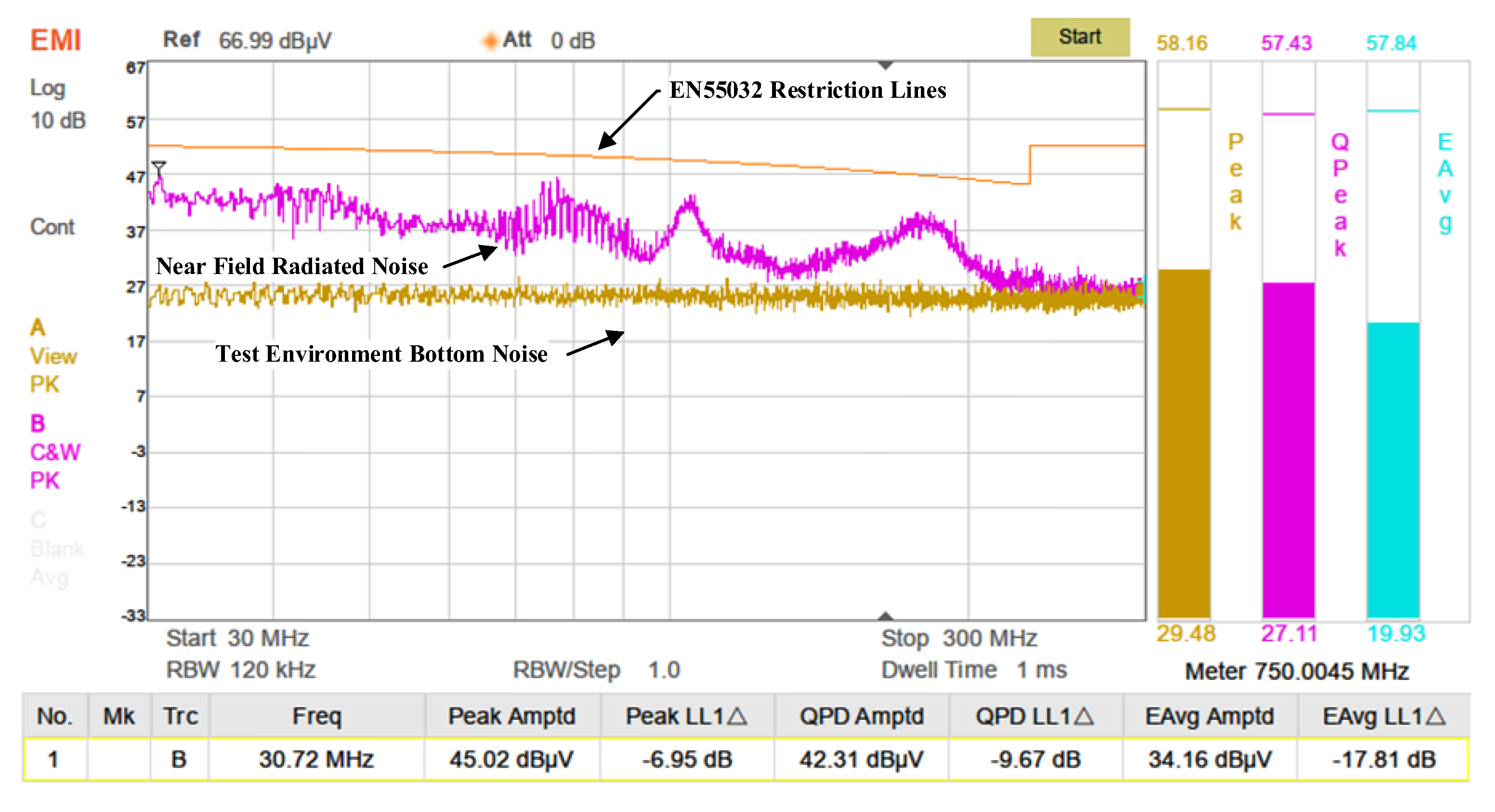1495x812 pixels.
Task: Click top triangle marker on graph border
Action: pyautogui.click(x=885, y=65)
